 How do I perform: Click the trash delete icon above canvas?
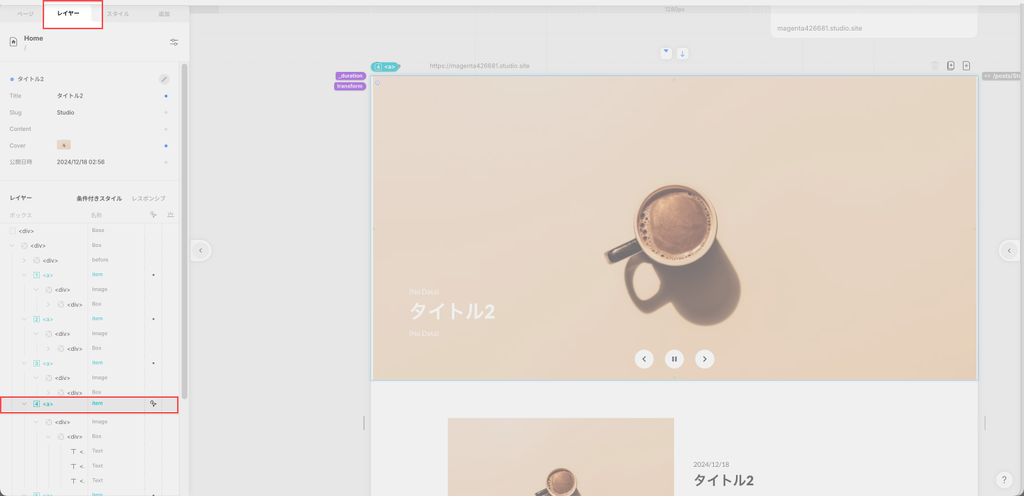coord(935,66)
